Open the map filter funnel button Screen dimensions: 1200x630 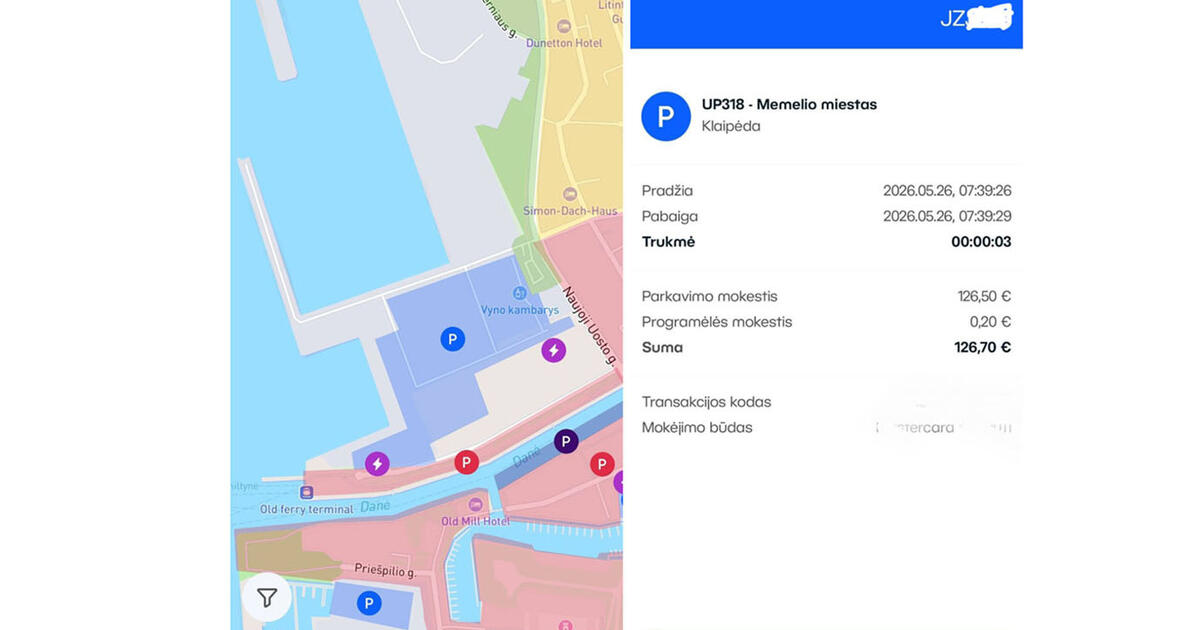coord(267,598)
